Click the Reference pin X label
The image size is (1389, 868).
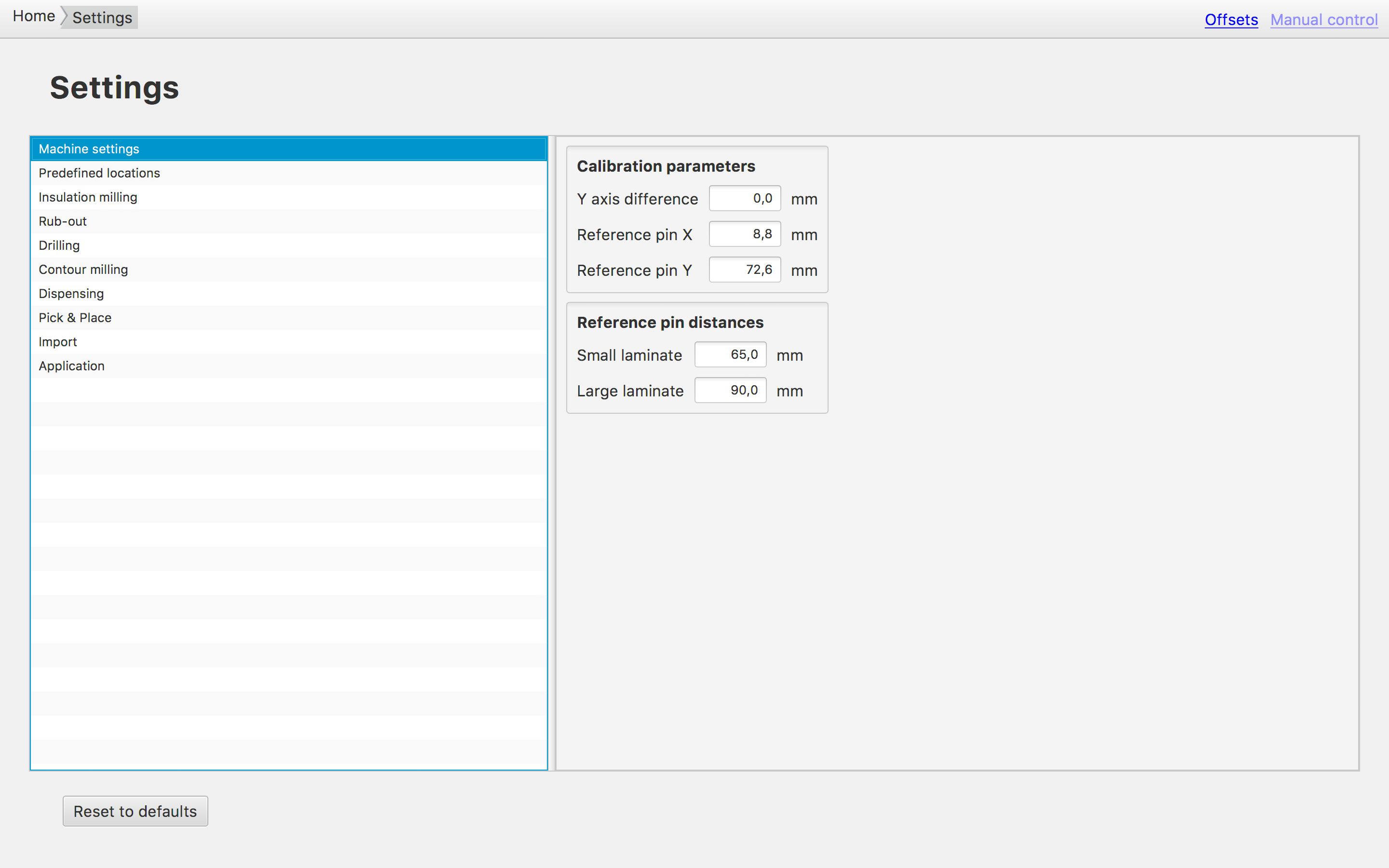coord(634,235)
